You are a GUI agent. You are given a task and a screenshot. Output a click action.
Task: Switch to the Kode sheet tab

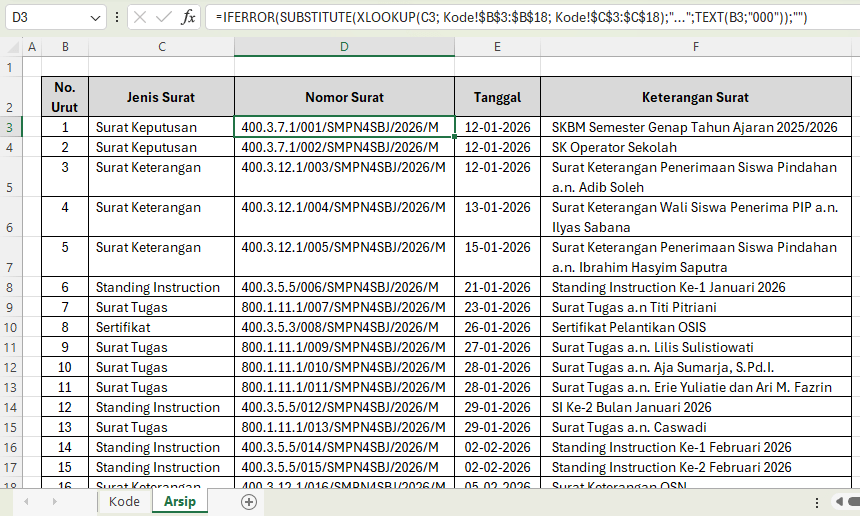[124, 502]
